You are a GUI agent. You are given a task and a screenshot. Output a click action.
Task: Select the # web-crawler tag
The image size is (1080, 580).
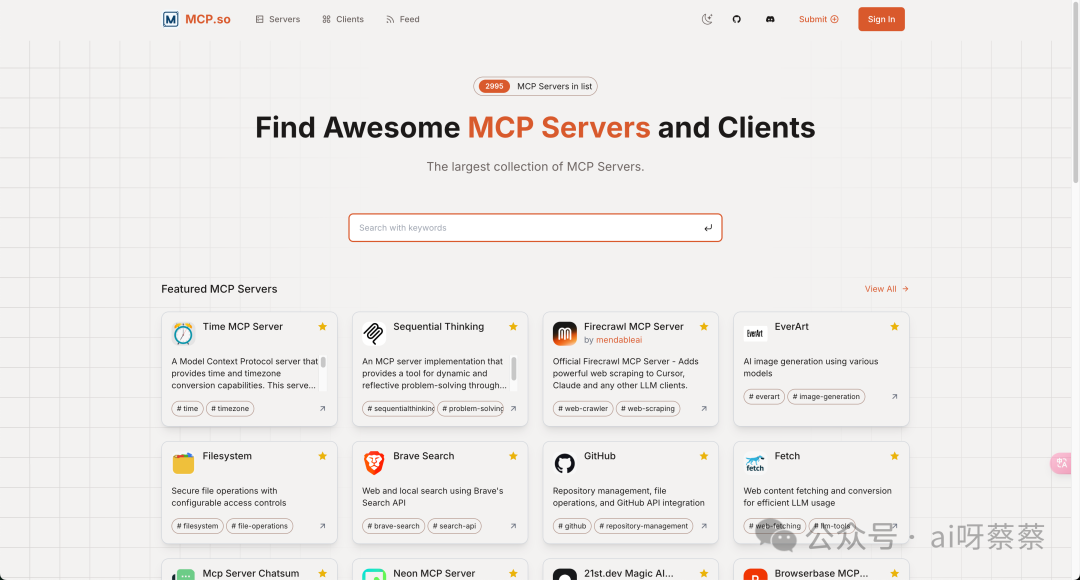pyautogui.click(x=583, y=408)
